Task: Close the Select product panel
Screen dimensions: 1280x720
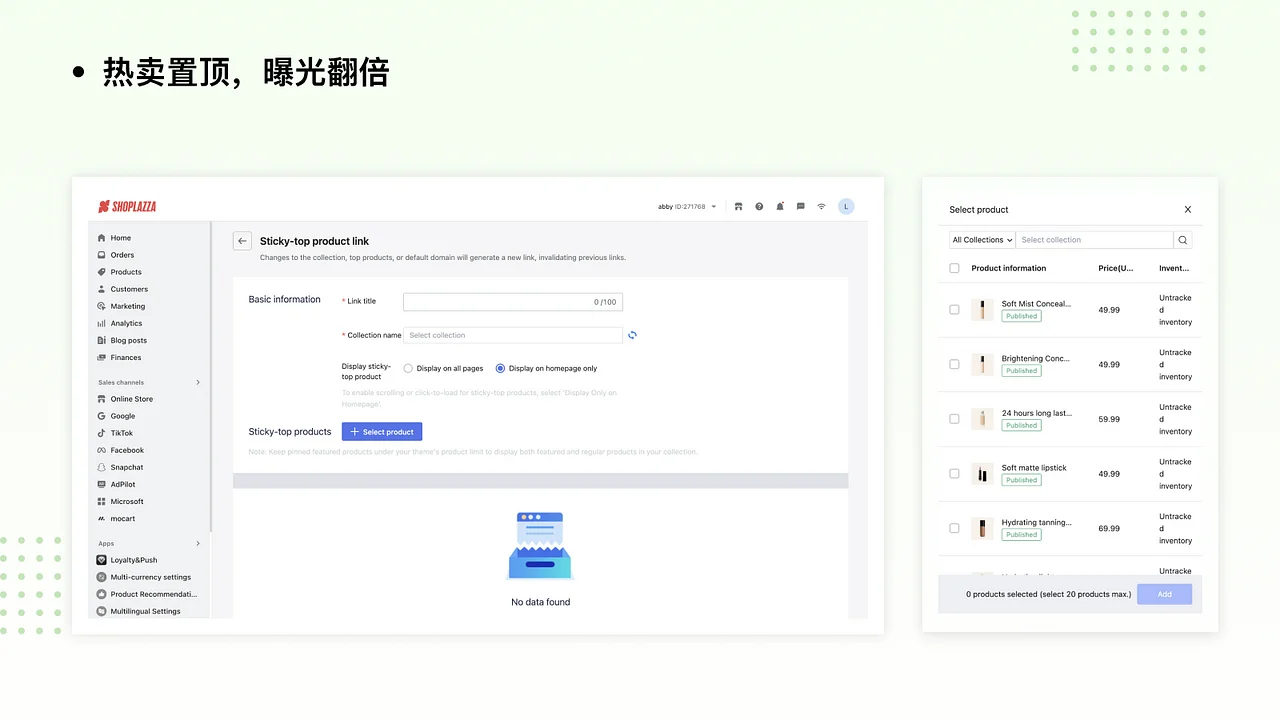Action: pyautogui.click(x=1188, y=210)
